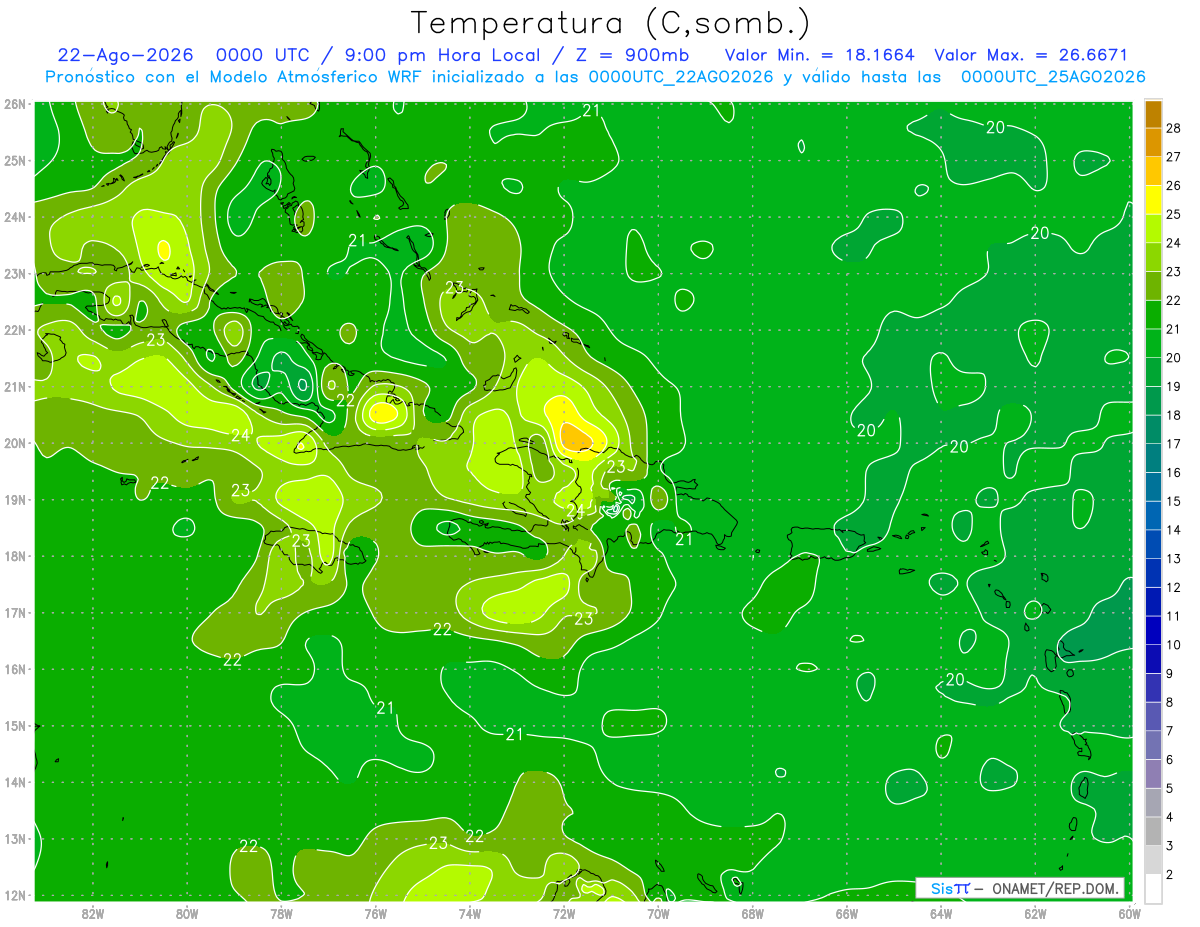Pick the yellow legend swatch between 25 and 26

(x=1153, y=200)
